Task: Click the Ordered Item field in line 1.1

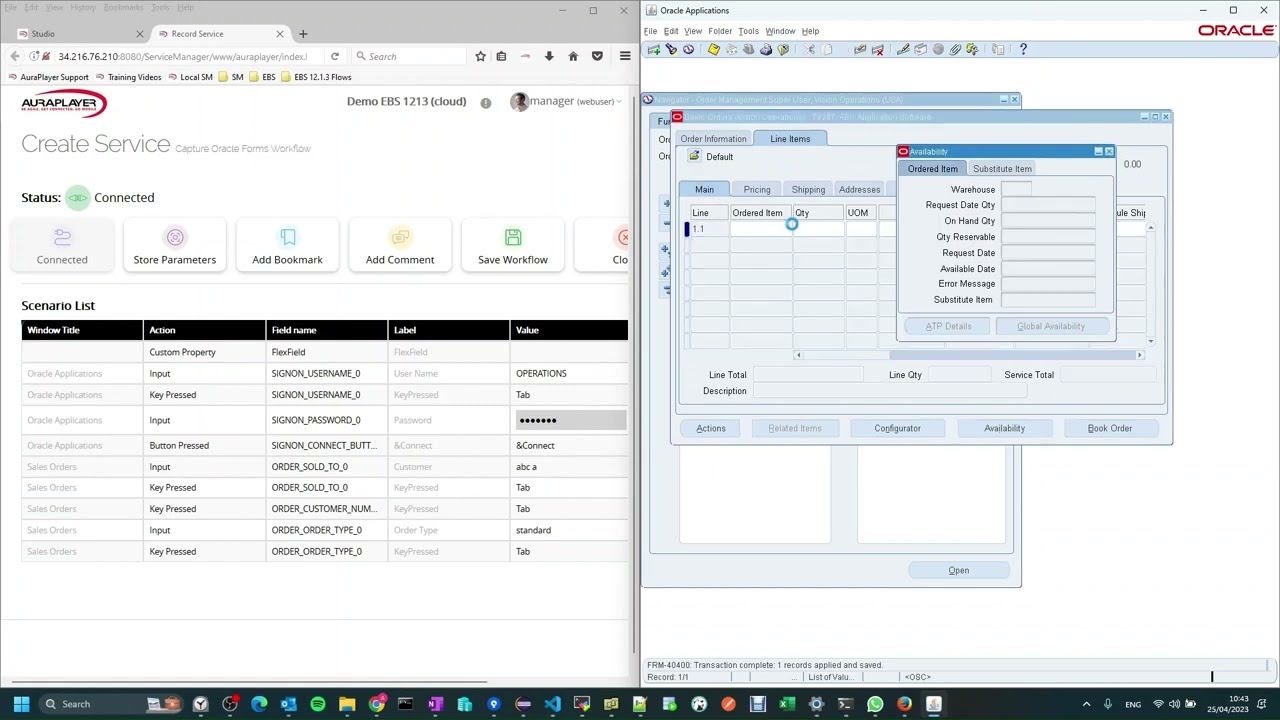Action: coord(761,229)
